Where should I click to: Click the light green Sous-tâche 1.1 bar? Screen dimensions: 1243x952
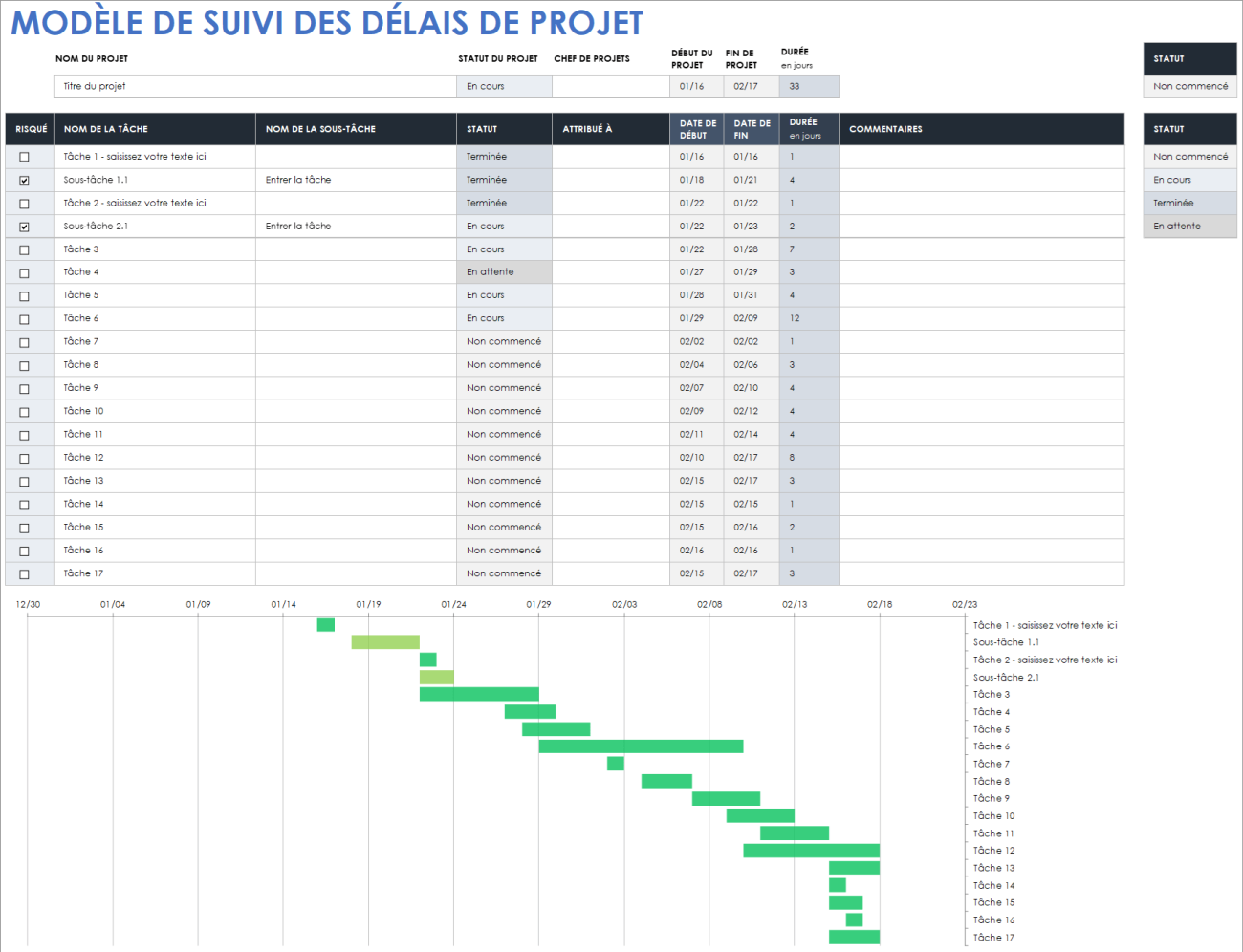387,642
